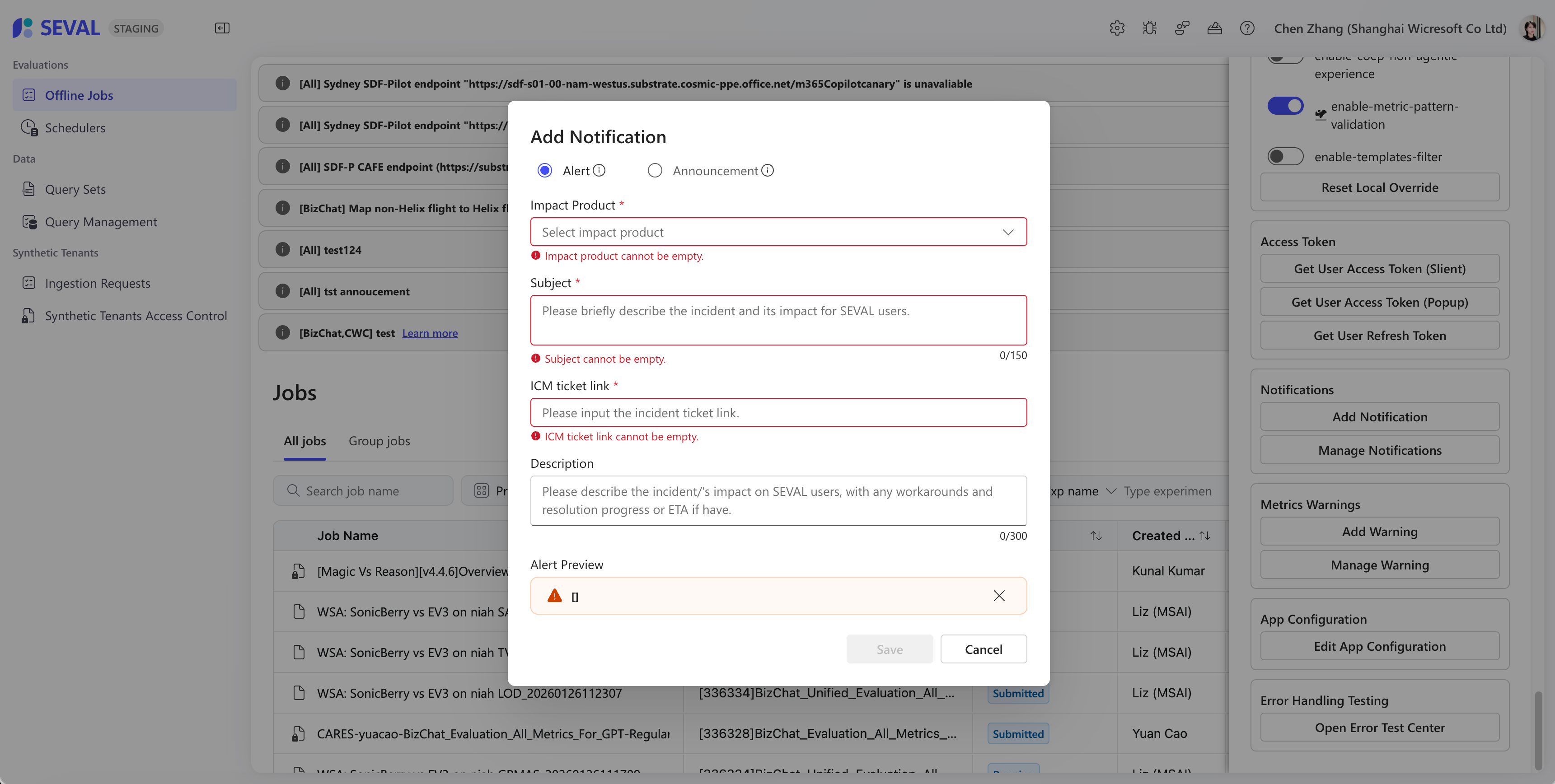Click inside the ICM ticket link field

pos(778,413)
